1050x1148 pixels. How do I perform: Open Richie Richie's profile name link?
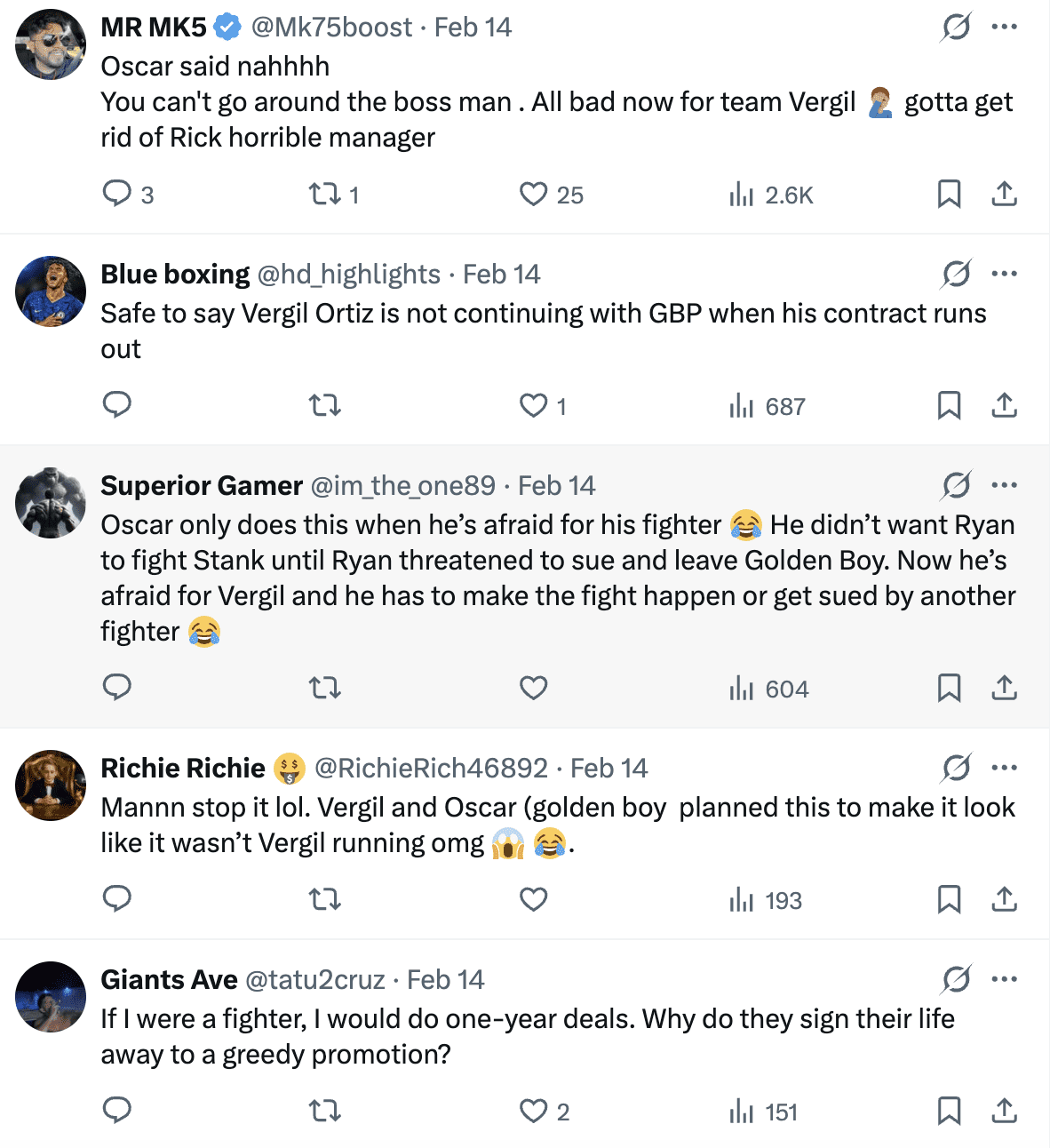pos(183,769)
